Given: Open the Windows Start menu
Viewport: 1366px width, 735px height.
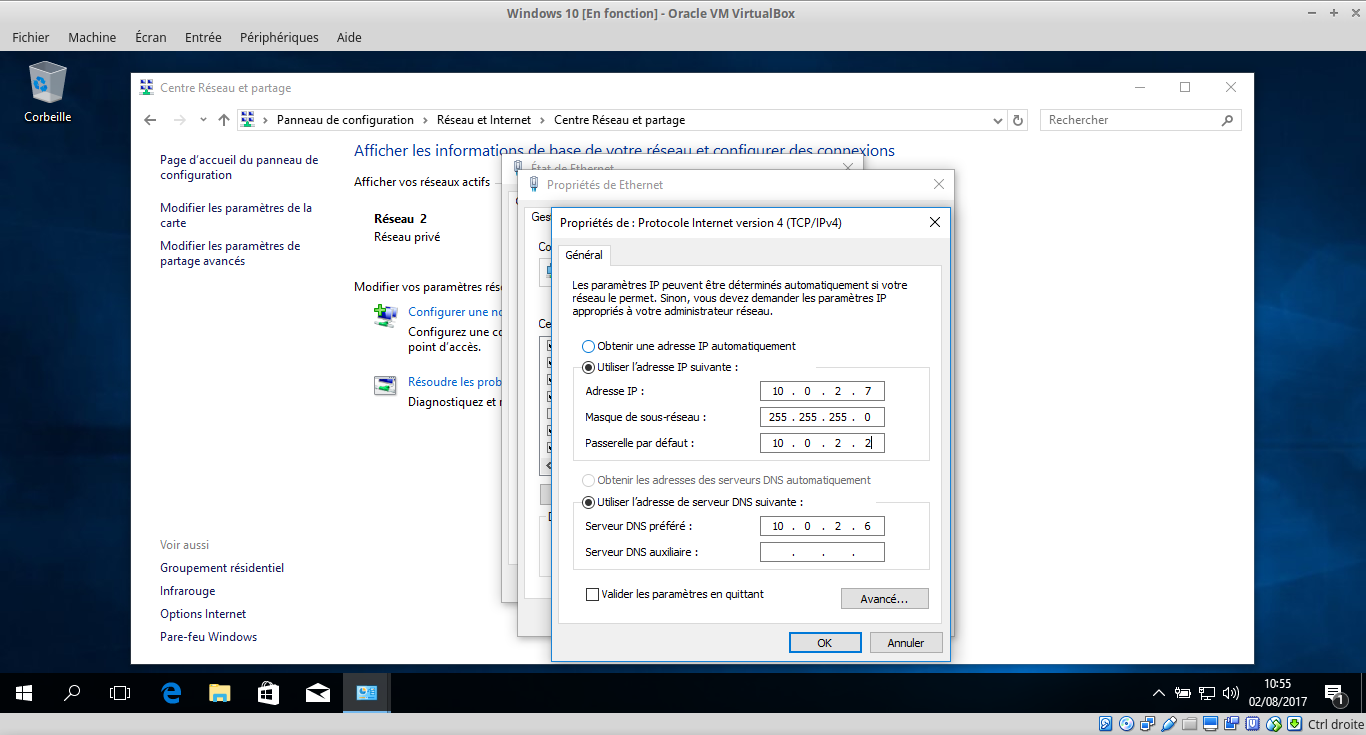Looking at the screenshot, I should click(x=24, y=692).
